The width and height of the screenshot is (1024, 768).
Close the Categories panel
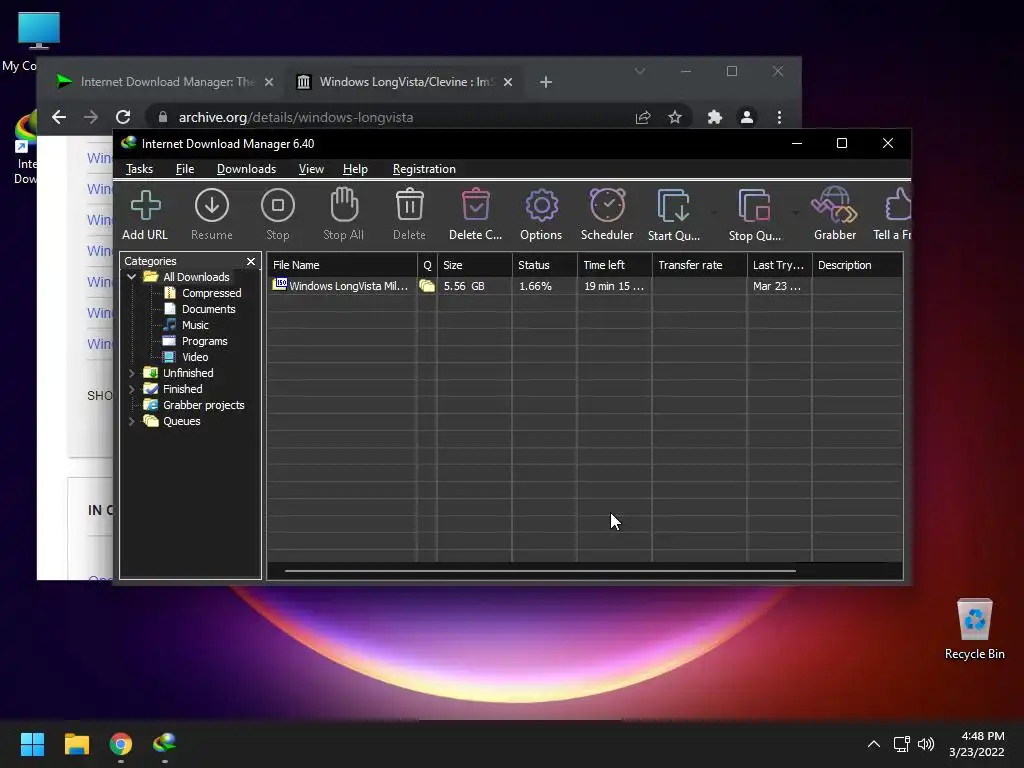pyautogui.click(x=251, y=261)
